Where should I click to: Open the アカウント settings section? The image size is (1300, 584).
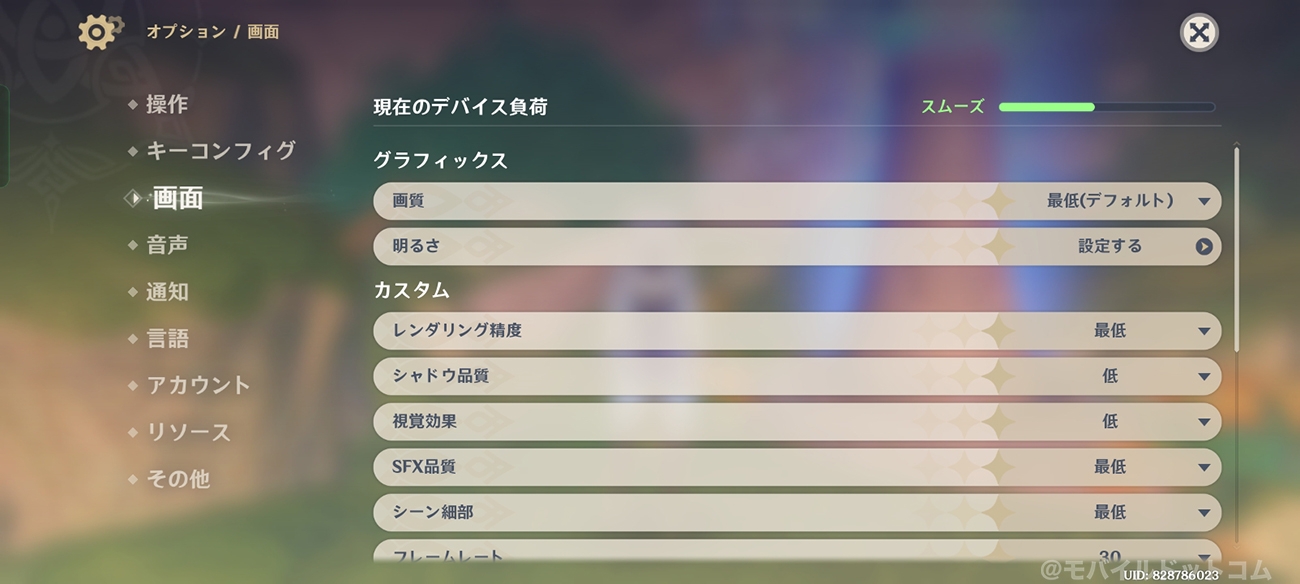tap(198, 385)
